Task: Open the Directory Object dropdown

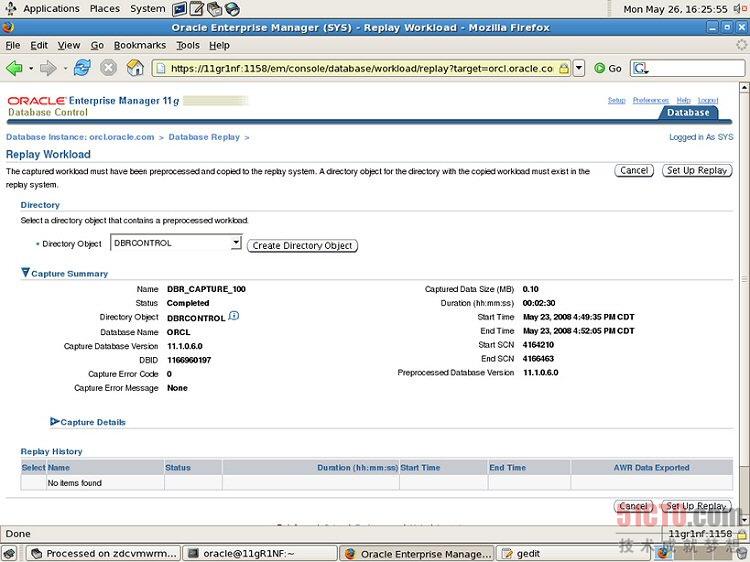Action: pyautogui.click(x=236, y=243)
